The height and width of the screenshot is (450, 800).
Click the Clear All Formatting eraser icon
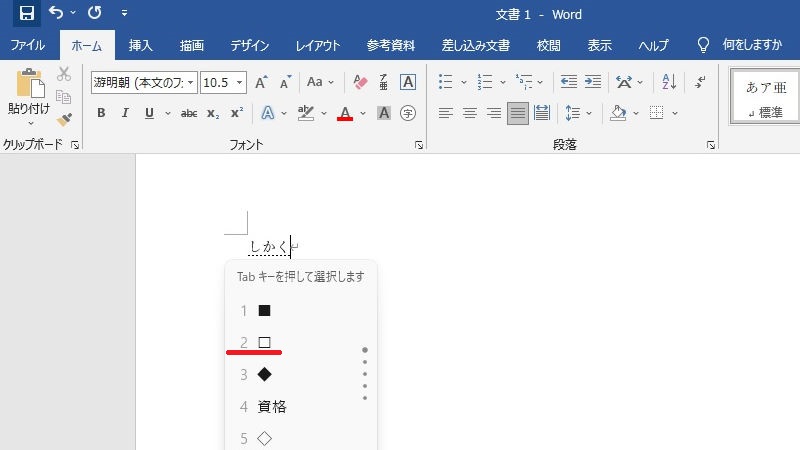[x=362, y=82]
